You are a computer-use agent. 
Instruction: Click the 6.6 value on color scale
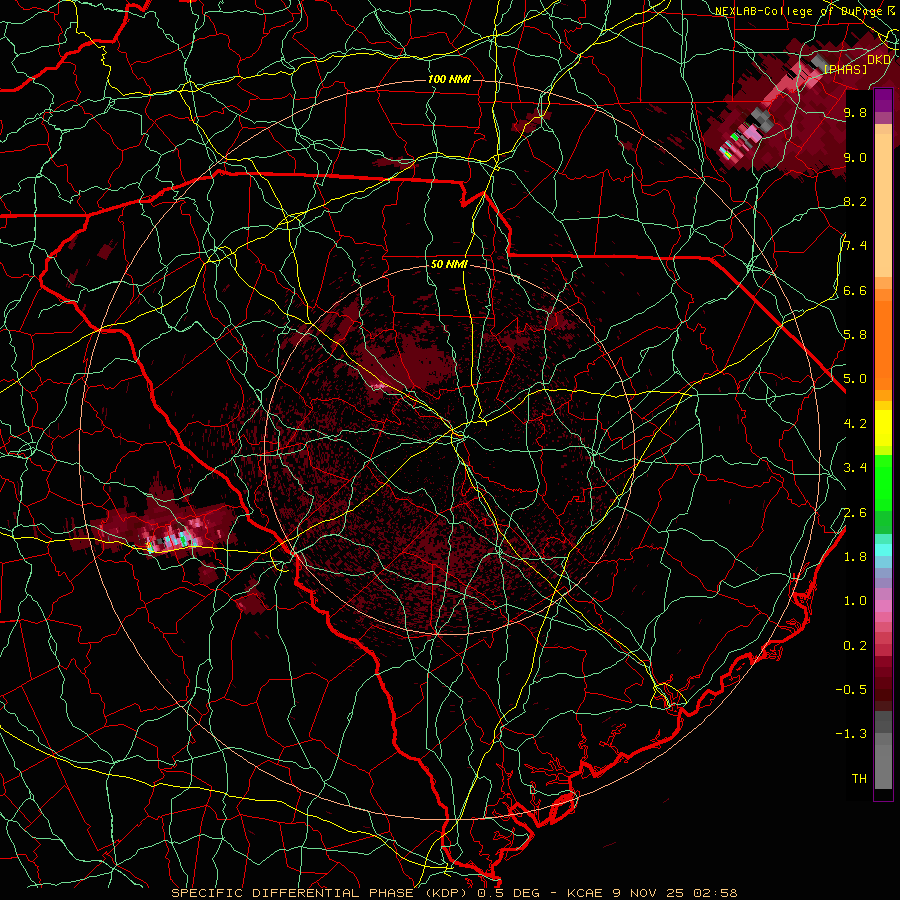pyautogui.click(x=855, y=290)
